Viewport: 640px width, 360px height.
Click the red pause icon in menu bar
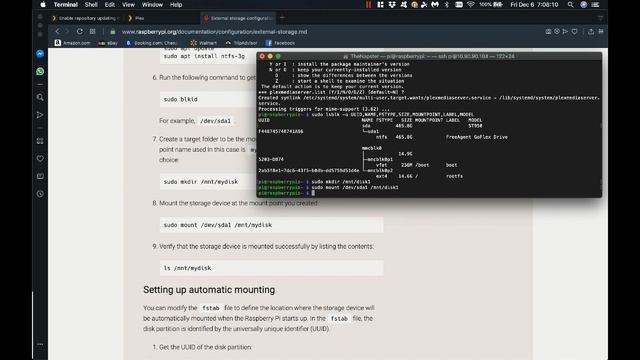click(369, 4)
